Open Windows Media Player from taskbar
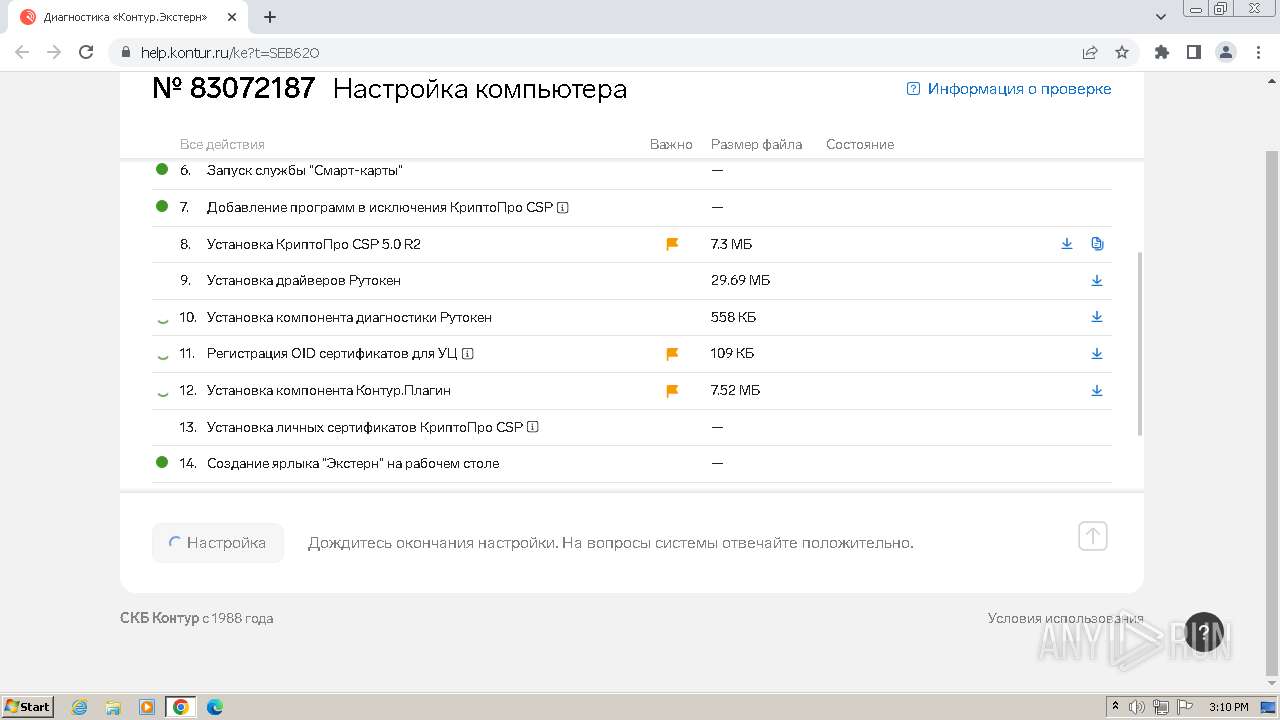 pyautogui.click(x=147, y=707)
